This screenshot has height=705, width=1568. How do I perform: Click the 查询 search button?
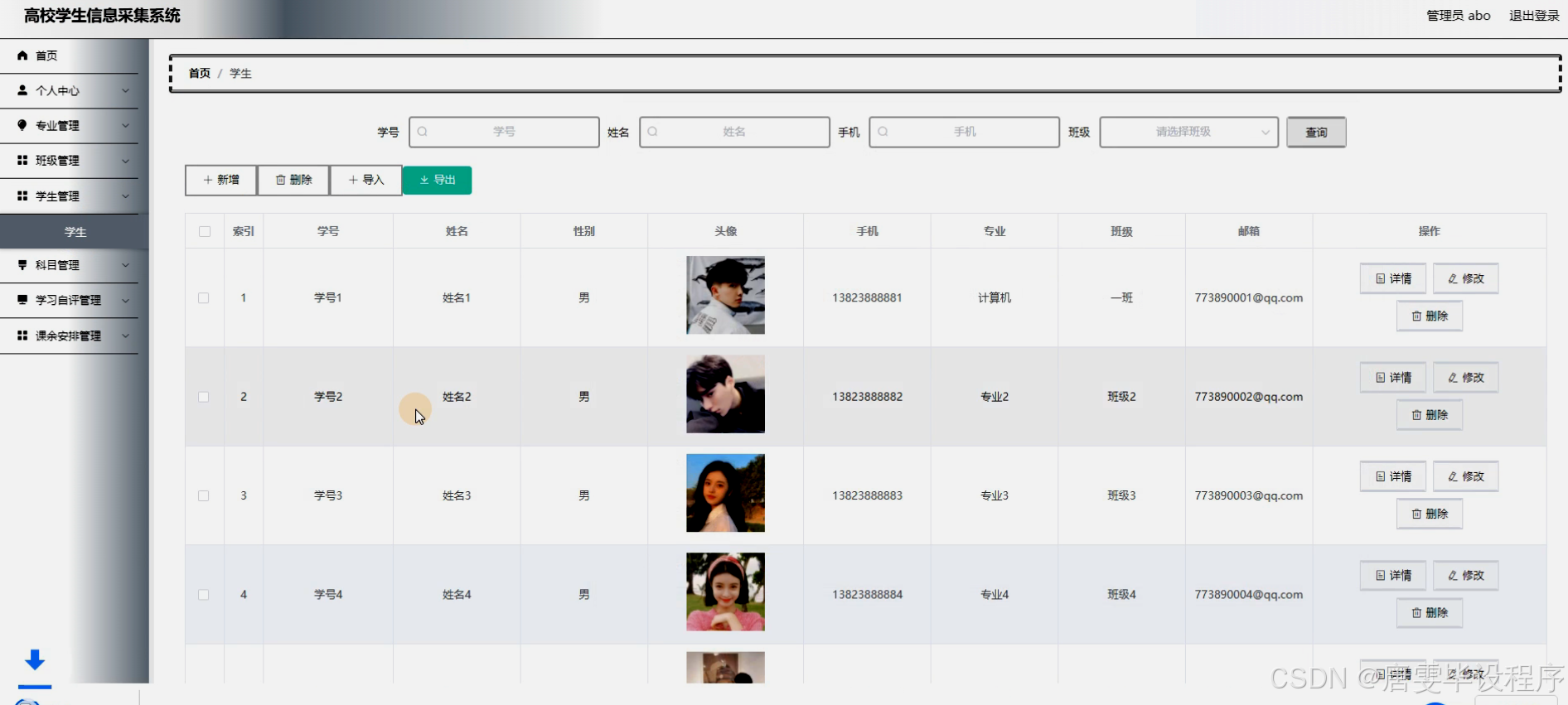point(1316,132)
